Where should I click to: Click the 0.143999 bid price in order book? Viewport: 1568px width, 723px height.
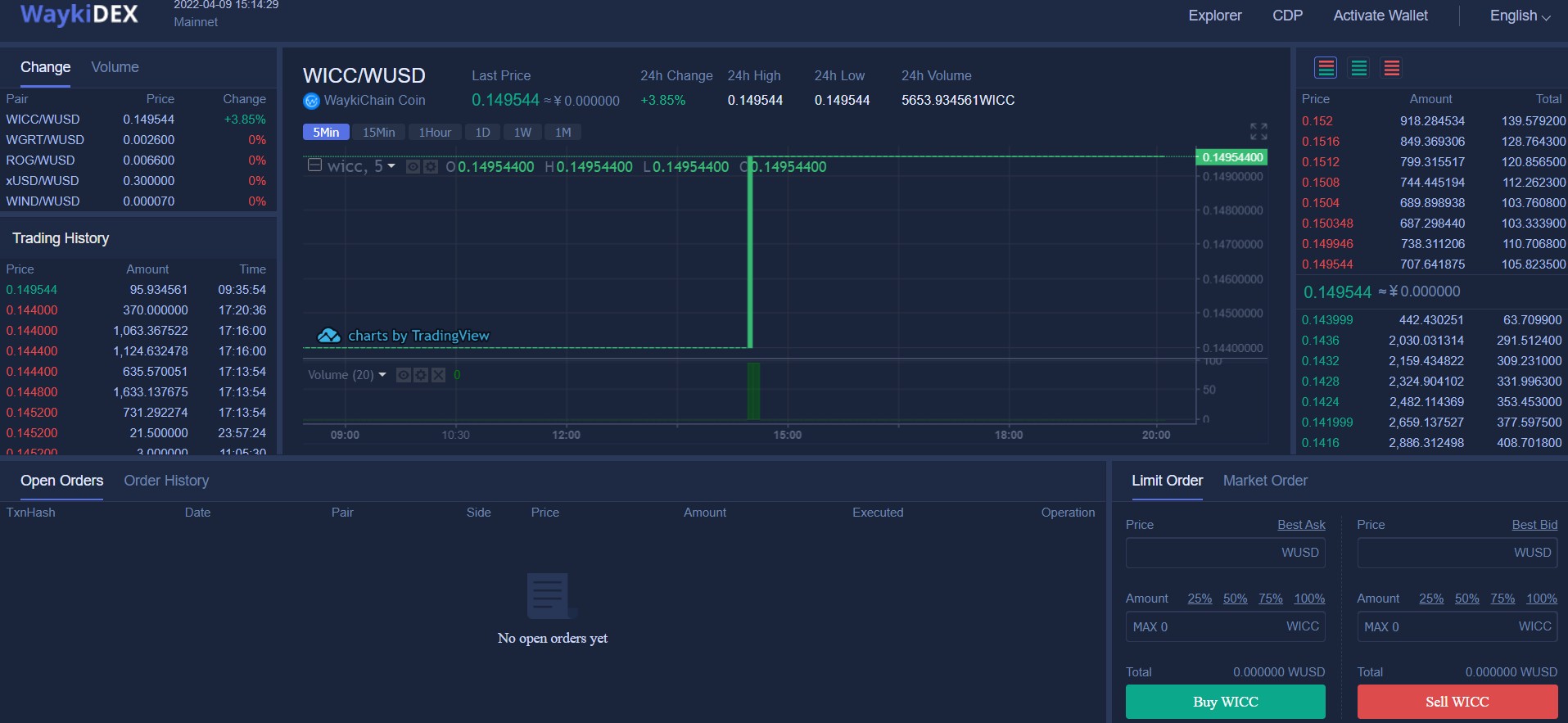click(1327, 320)
